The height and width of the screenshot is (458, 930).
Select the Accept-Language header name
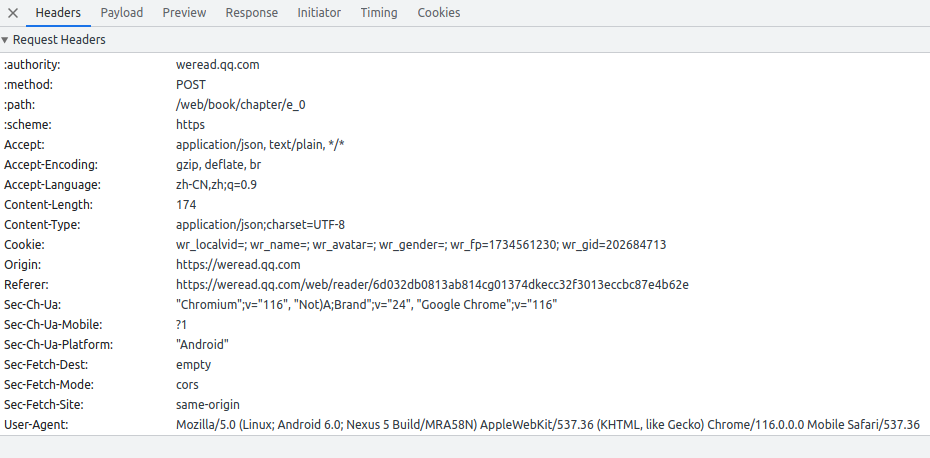tap(52, 185)
